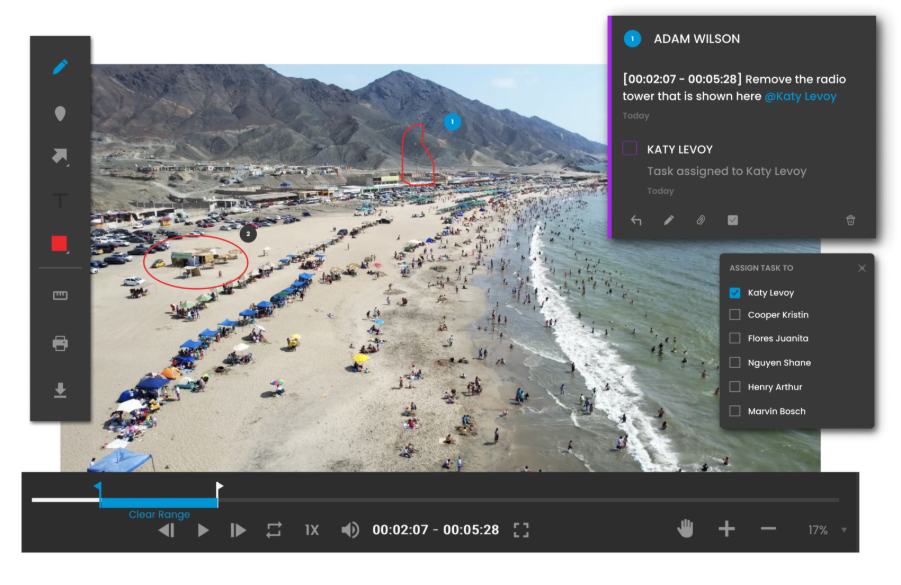The height and width of the screenshot is (585, 901).
Task: Select the location pin marker tool
Action: [x=60, y=113]
